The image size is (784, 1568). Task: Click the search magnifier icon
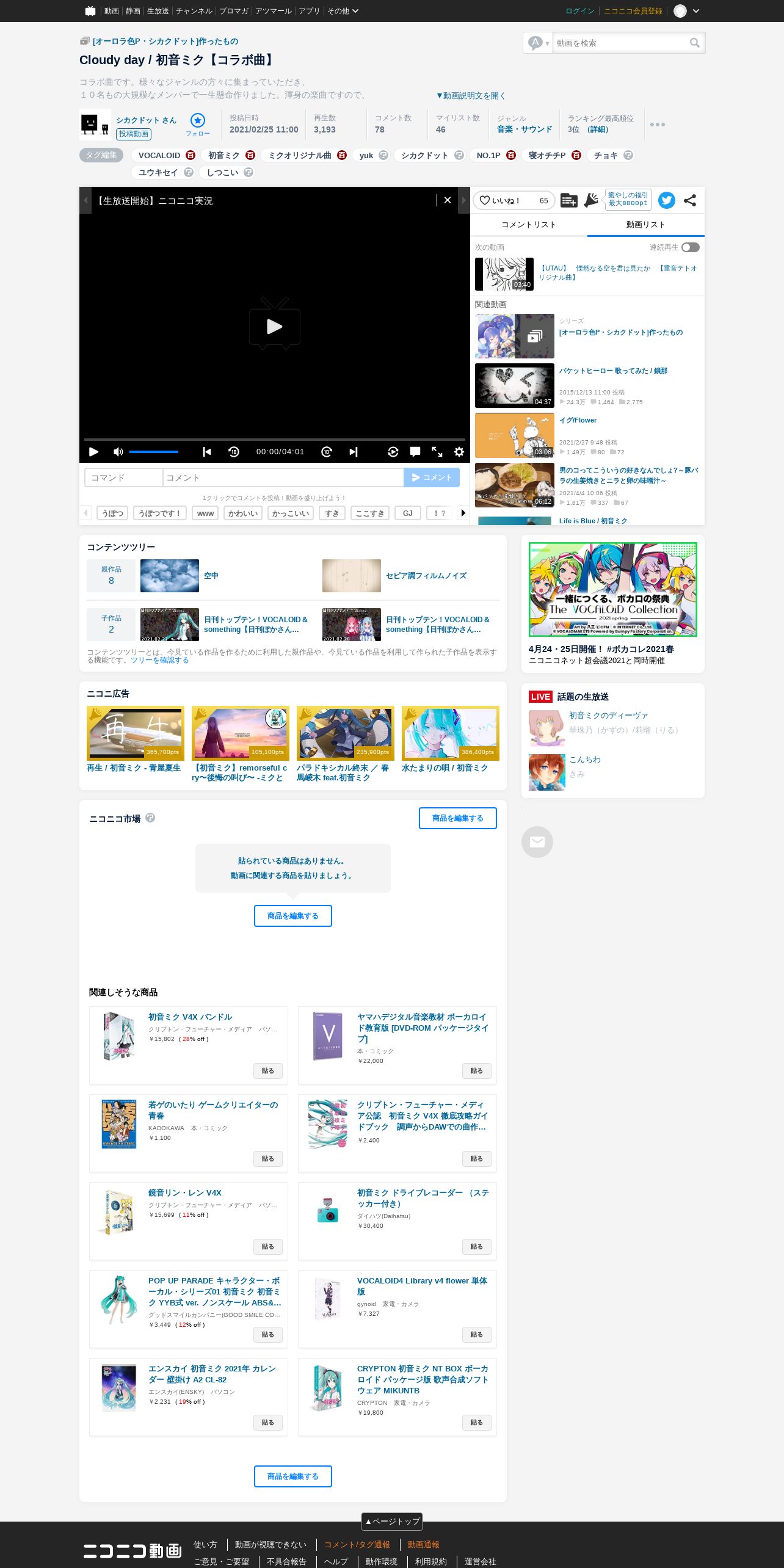click(695, 43)
